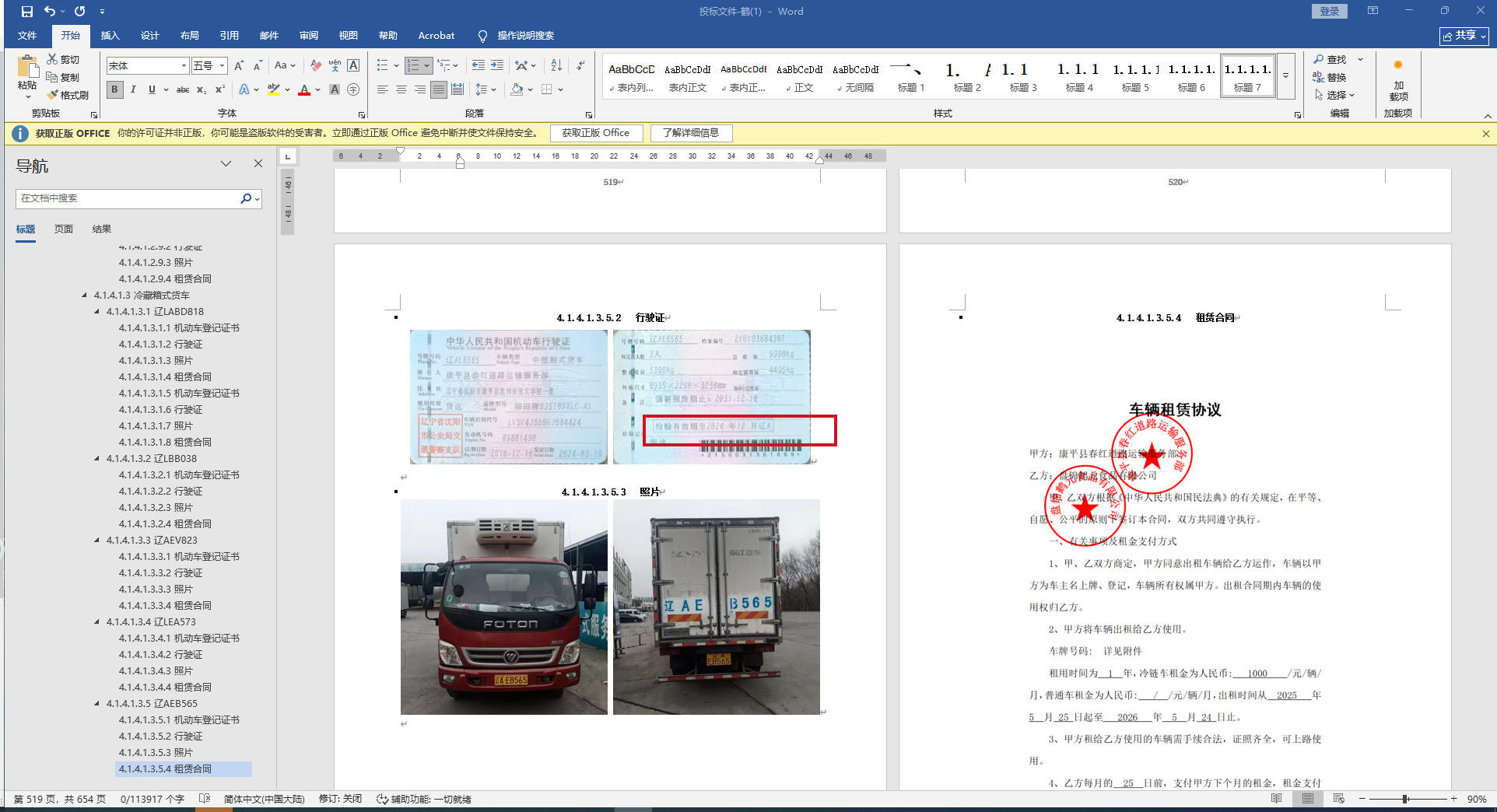Toggle show/hide paragraph marks
1497x812 pixels.
point(580,65)
